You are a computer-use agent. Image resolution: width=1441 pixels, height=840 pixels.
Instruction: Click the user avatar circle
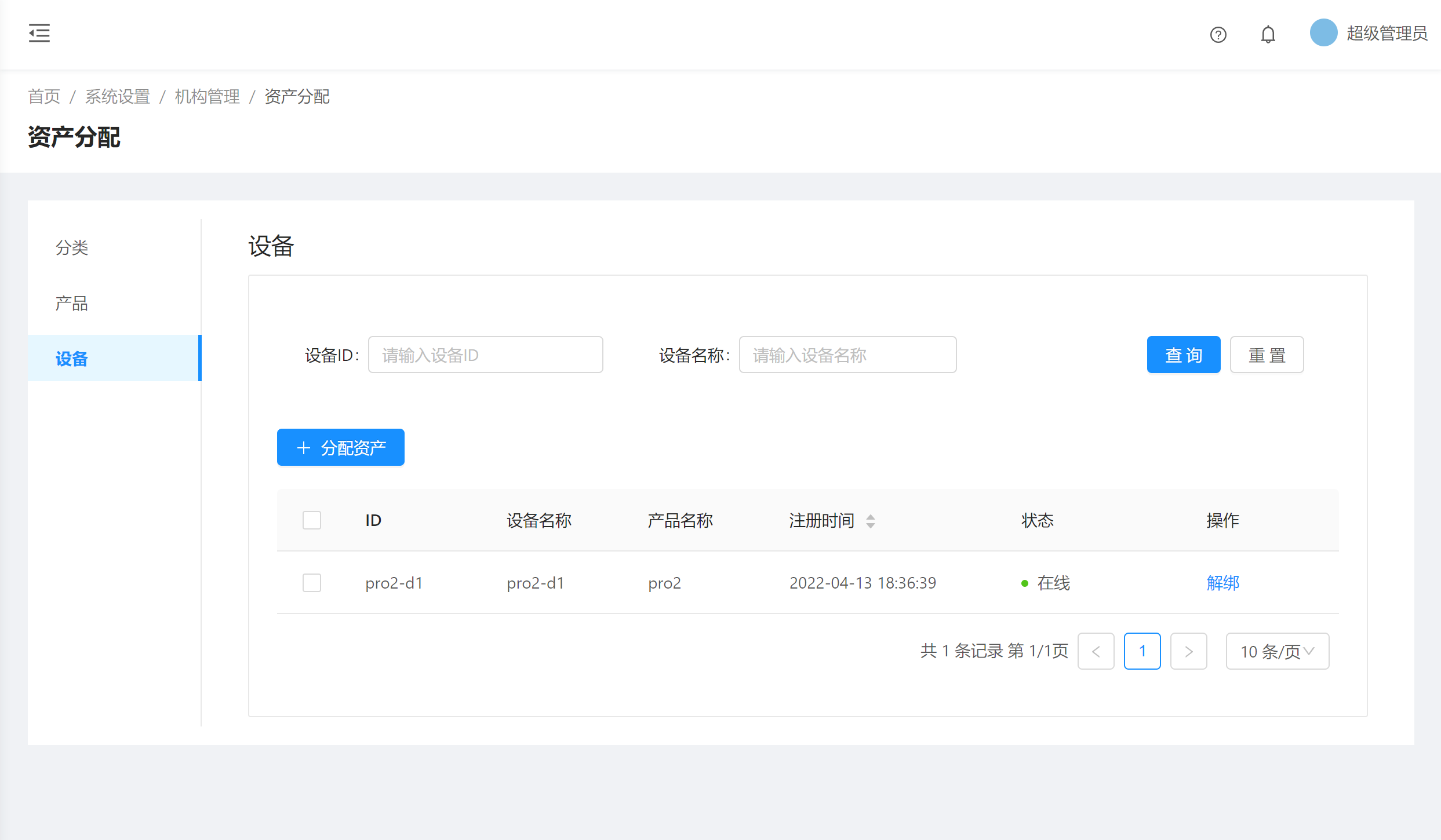1323,33
